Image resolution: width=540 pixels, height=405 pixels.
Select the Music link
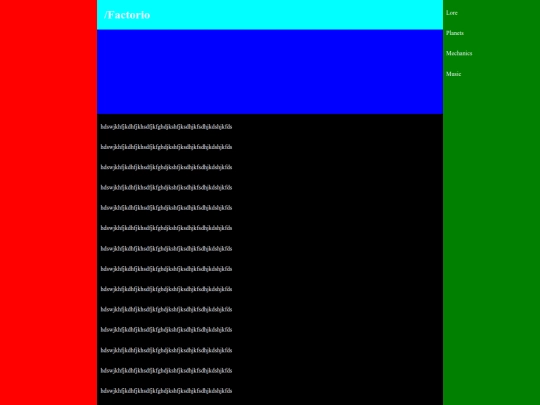click(x=453, y=74)
